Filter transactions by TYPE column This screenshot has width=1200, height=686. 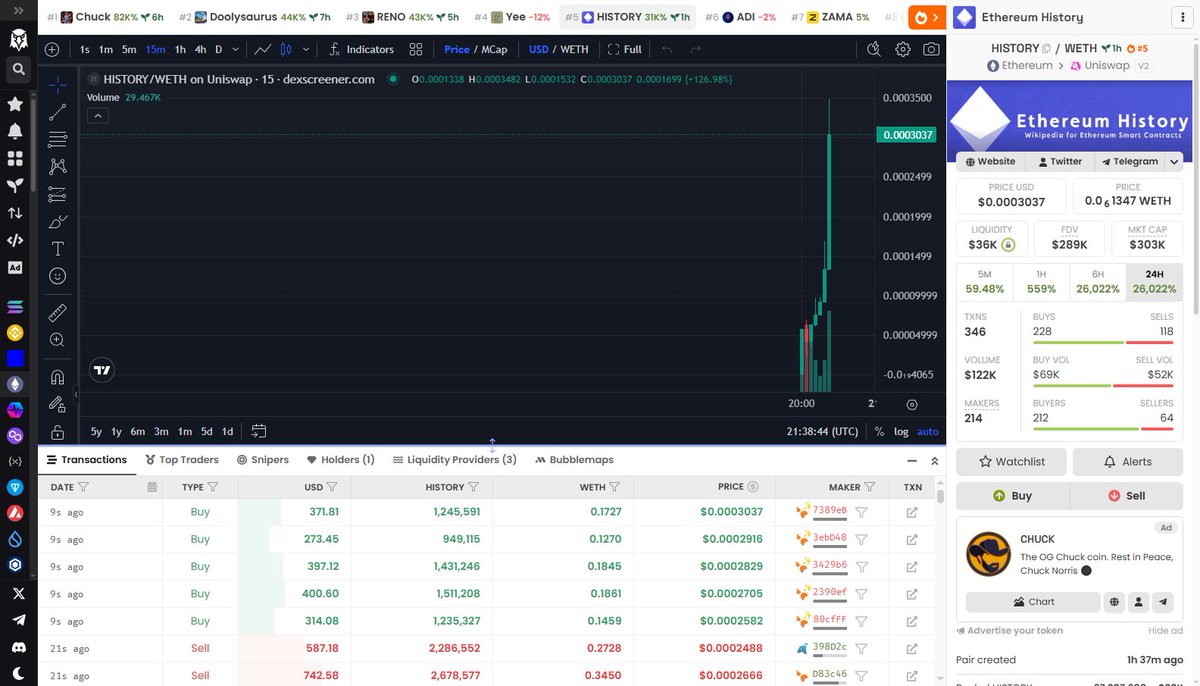(x=213, y=487)
